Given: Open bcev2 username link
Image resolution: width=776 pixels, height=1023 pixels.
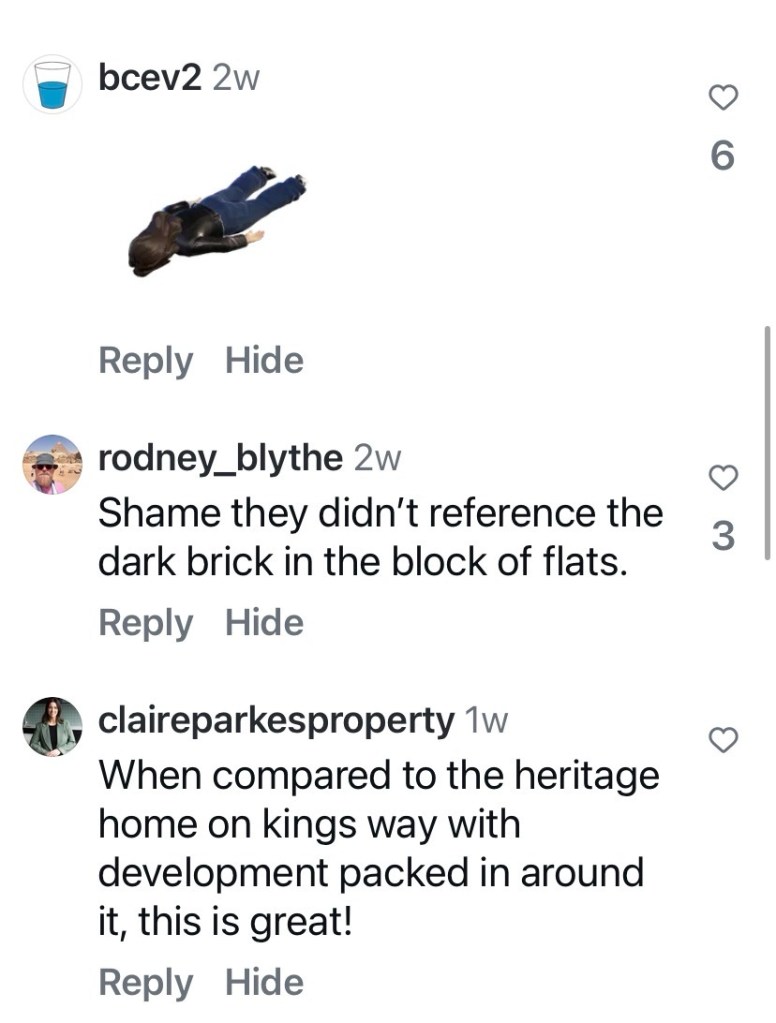Looking at the screenshot, I should [x=150, y=78].
